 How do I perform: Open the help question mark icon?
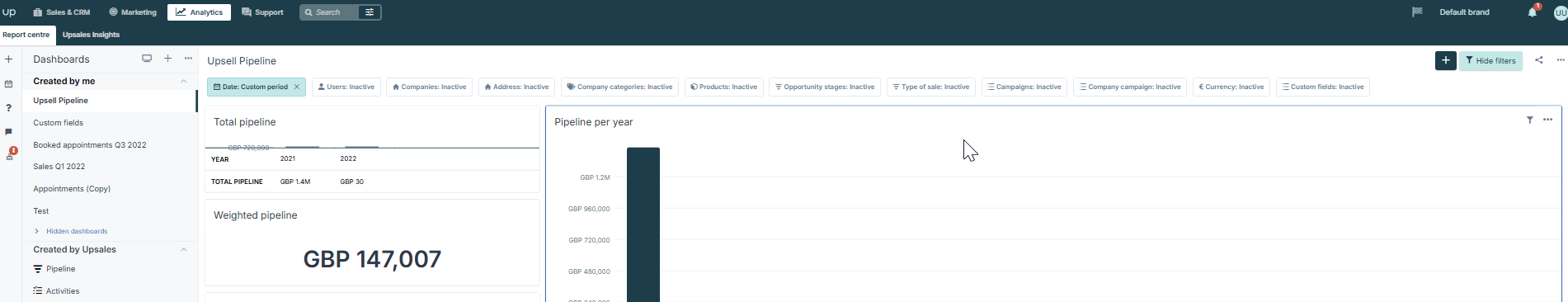click(8, 108)
